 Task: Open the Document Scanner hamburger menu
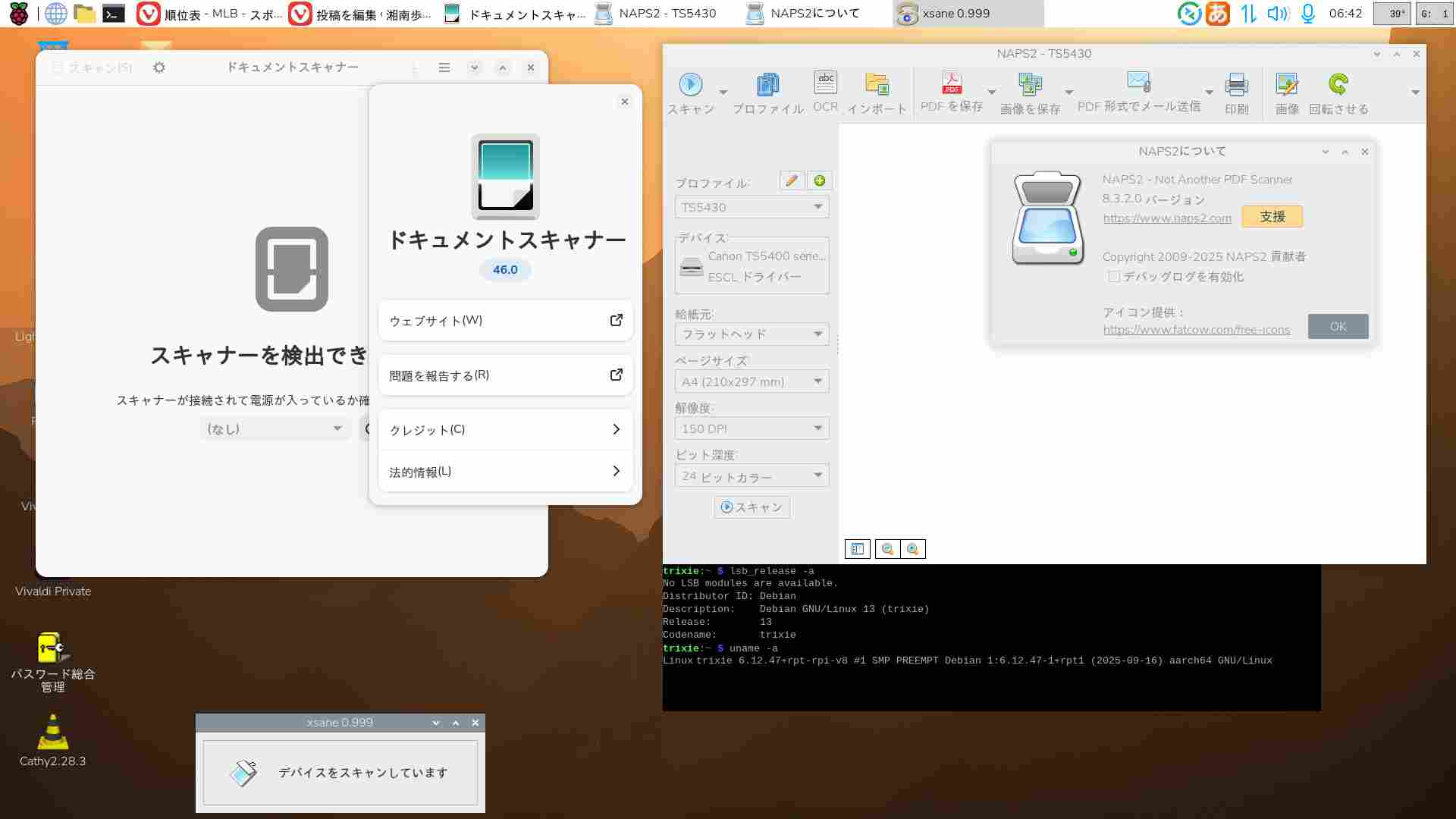pyautogui.click(x=444, y=67)
